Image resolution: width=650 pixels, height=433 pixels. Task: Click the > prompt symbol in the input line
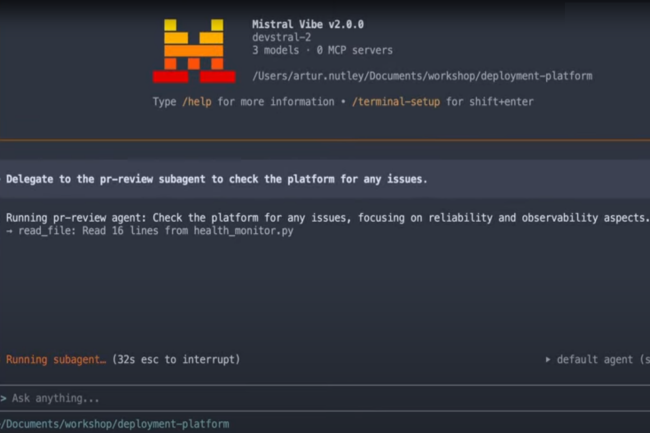(4, 398)
